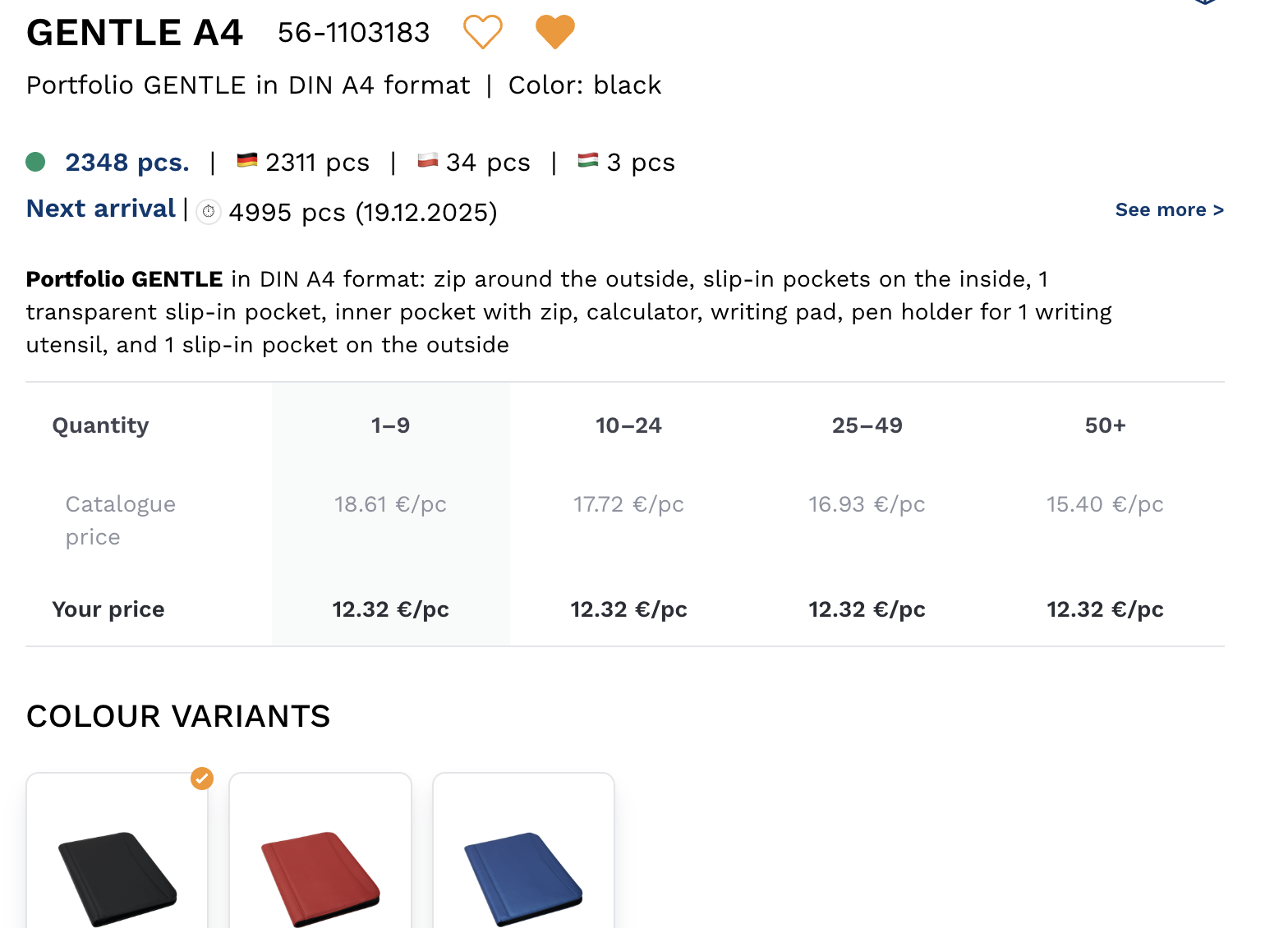Select the black portfolio variant thumbnail
The width and height of the screenshot is (1288, 928).
point(117,875)
